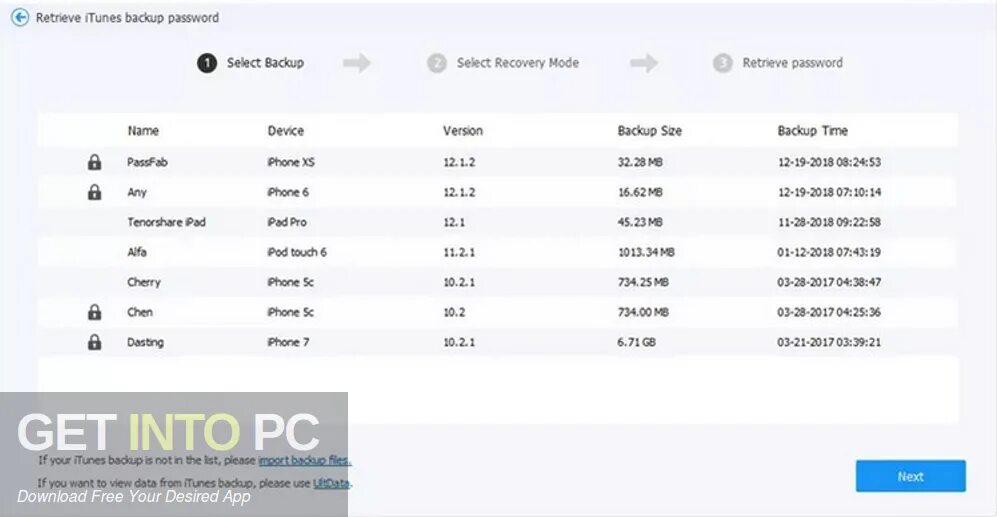Image resolution: width=997 pixels, height=517 pixels.
Task: Sort by the Version column header
Action: pyautogui.click(x=463, y=131)
